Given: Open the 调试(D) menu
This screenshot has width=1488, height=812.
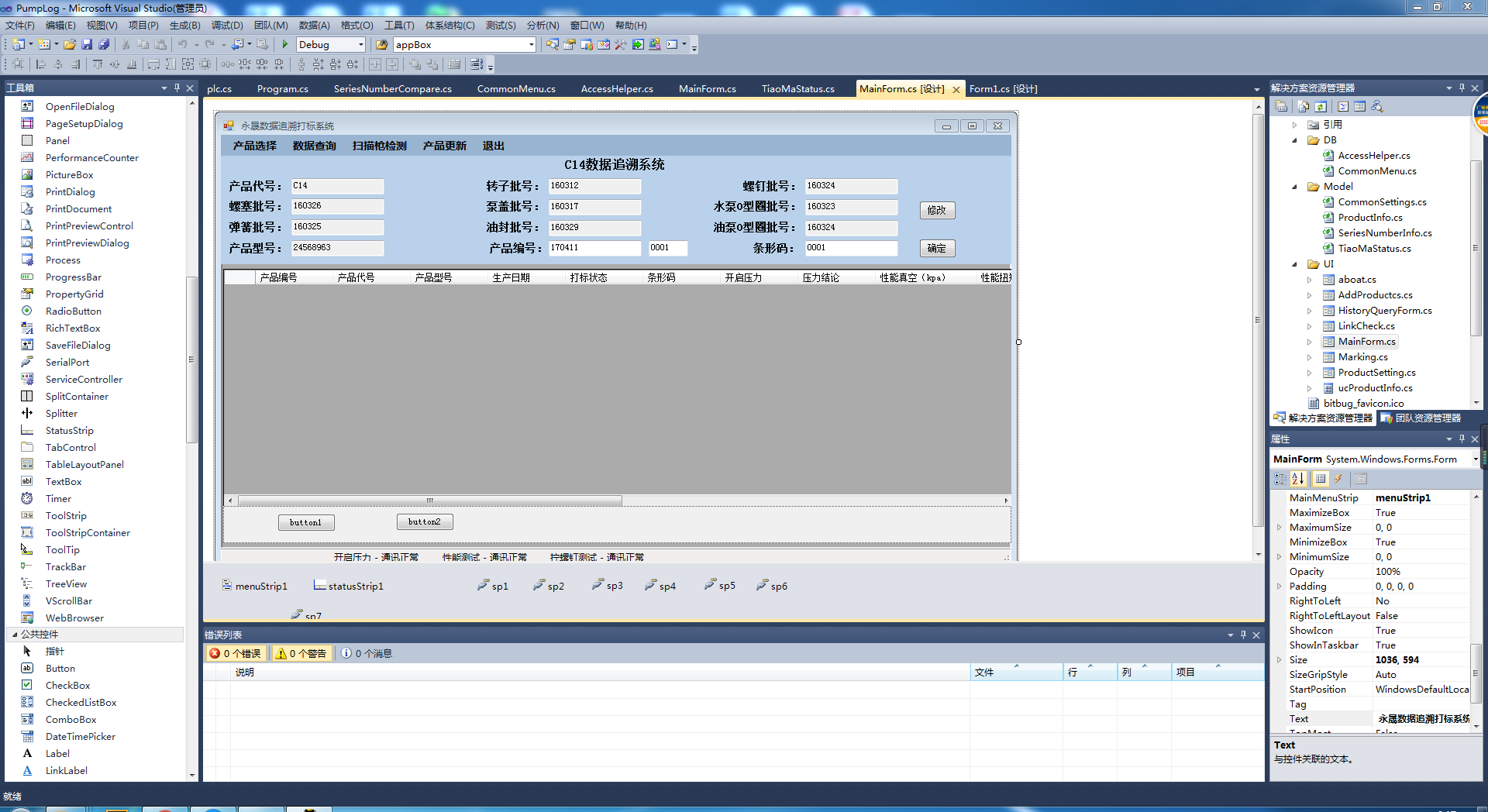Looking at the screenshot, I should click(226, 26).
